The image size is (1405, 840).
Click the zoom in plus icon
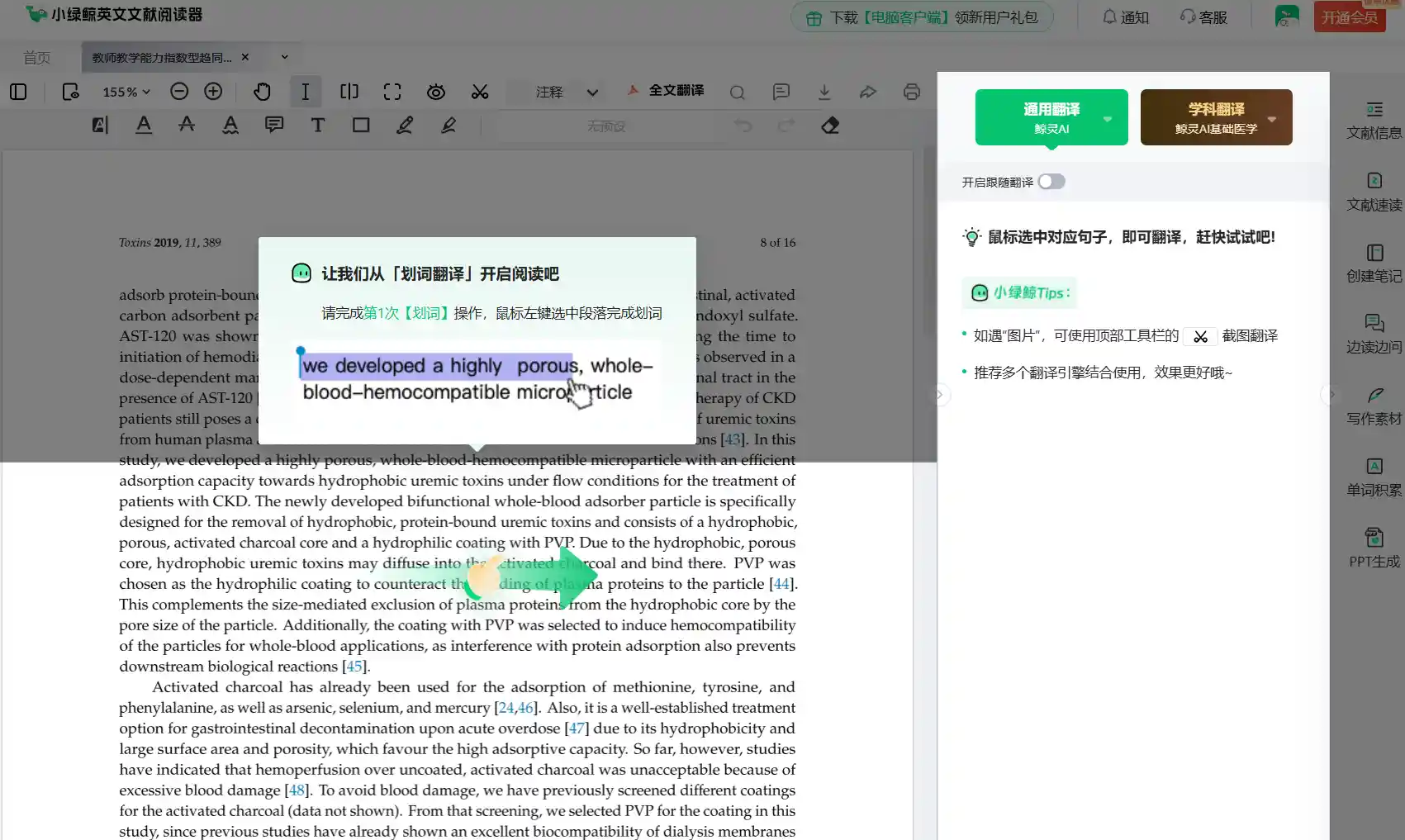(x=213, y=92)
